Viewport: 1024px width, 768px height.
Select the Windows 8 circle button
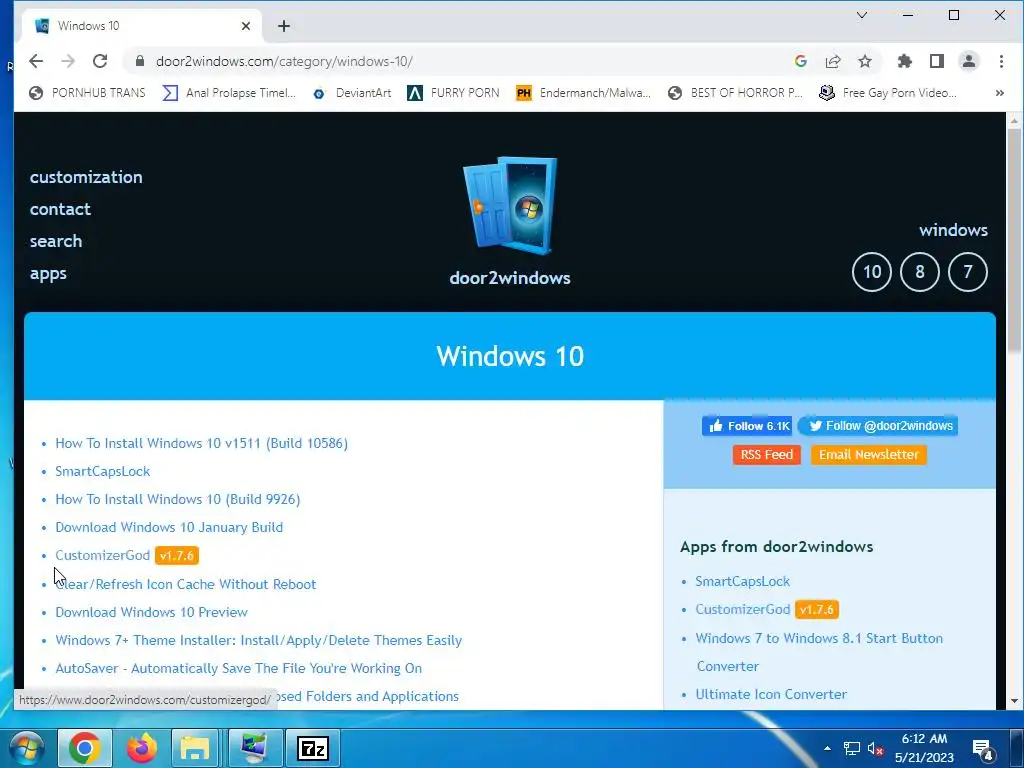pyautogui.click(x=920, y=272)
